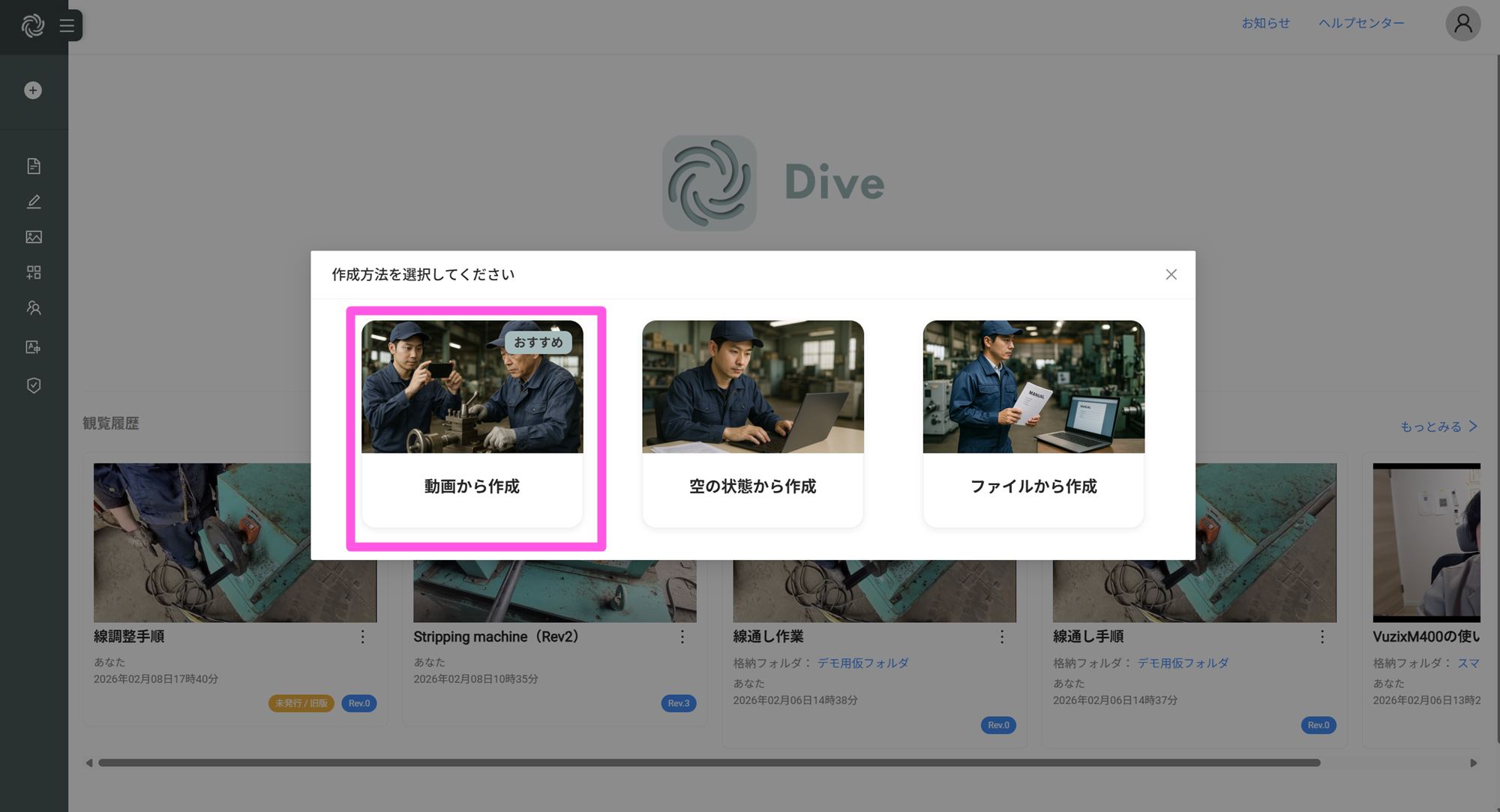Open three-dot menu for 線通し作業
Image resolution: width=1500 pixels, height=812 pixels.
(1002, 637)
